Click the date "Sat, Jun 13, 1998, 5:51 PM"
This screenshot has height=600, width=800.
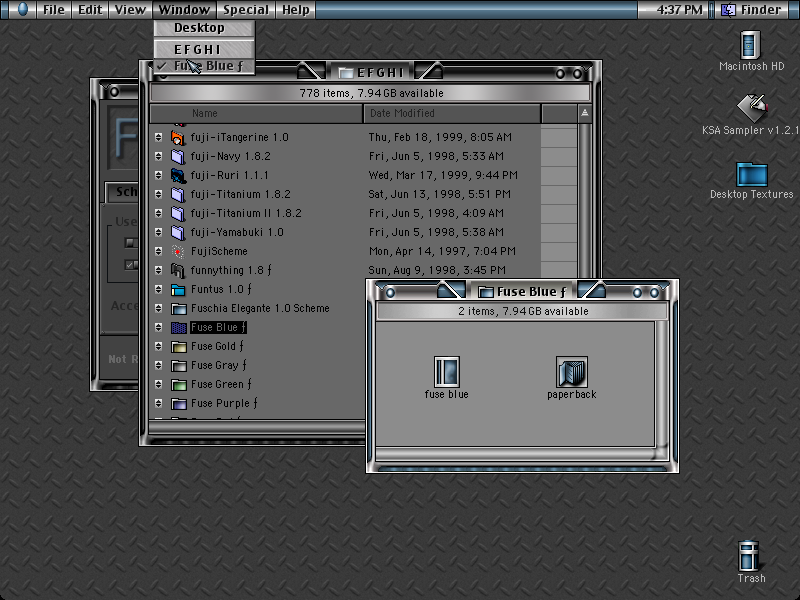coord(439,194)
